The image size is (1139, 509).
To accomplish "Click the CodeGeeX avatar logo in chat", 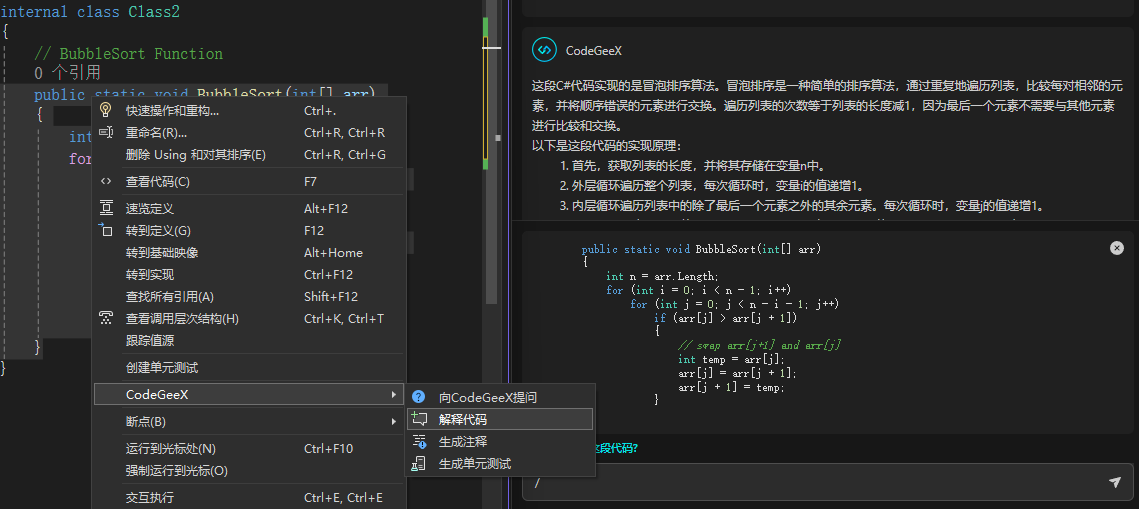I will (x=544, y=50).
